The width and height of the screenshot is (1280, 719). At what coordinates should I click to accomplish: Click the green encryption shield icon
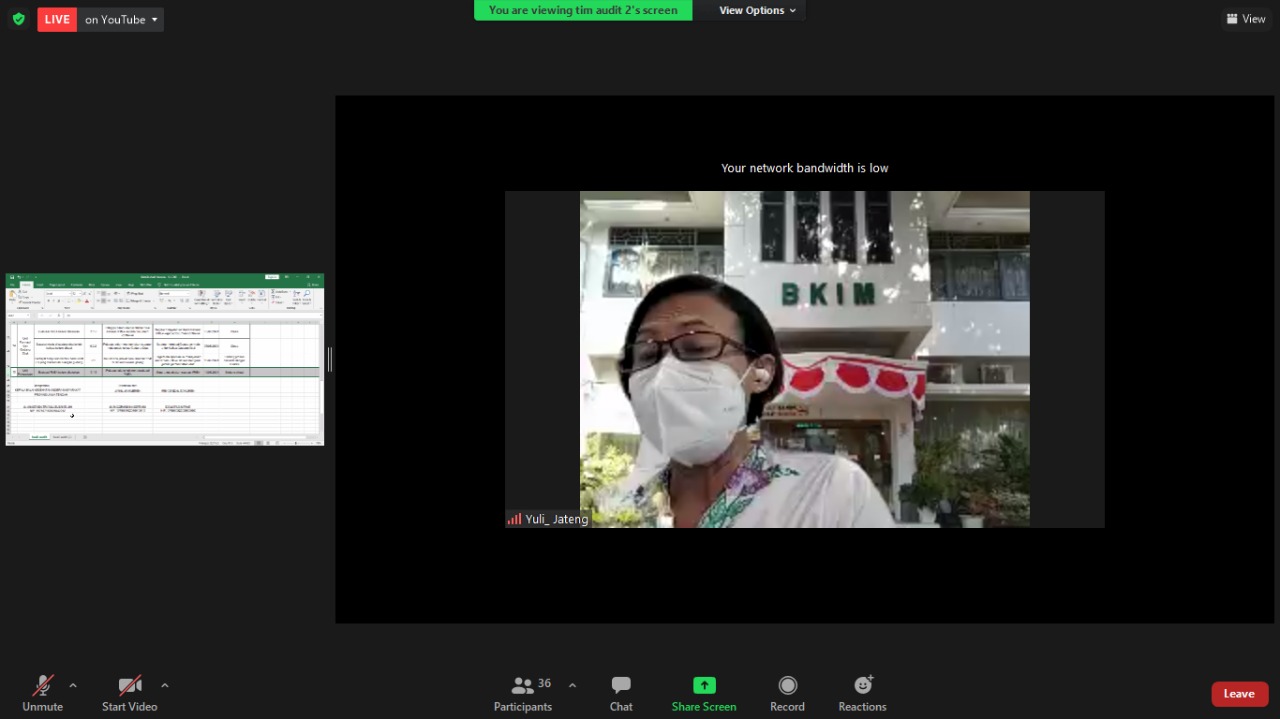(x=18, y=19)
